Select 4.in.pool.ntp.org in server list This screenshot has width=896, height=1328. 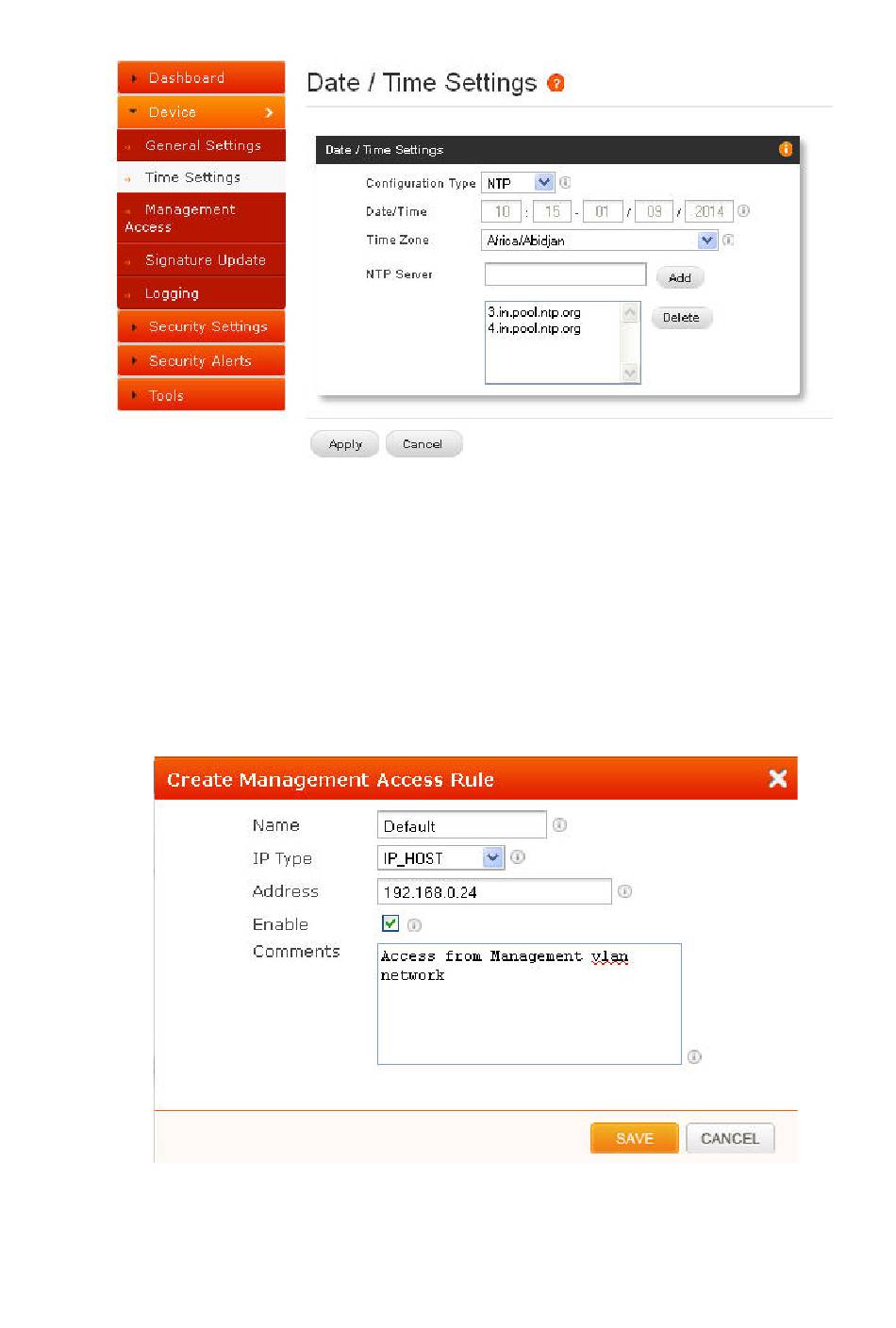535,328
